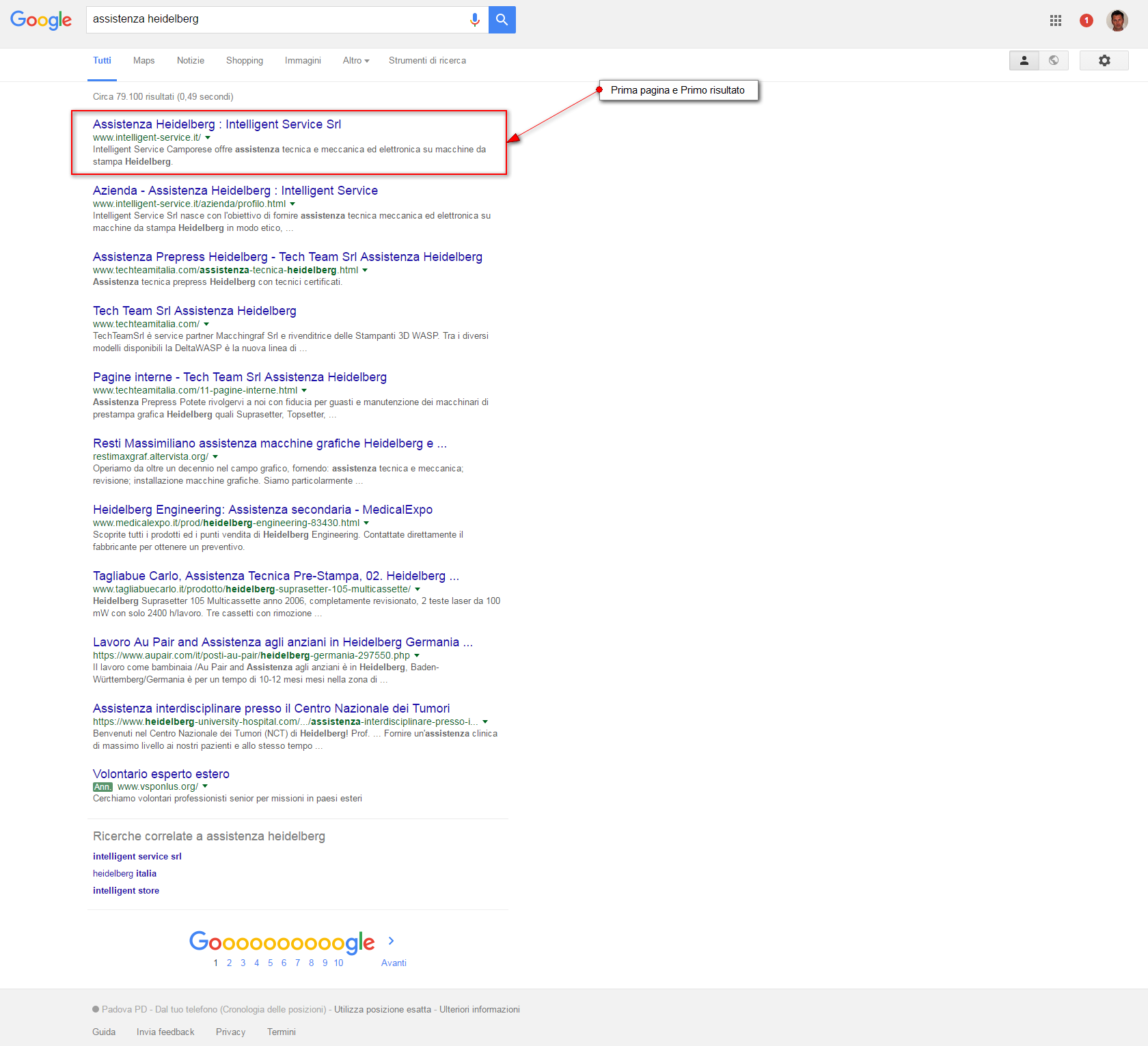1148x1046 pixels.
Task: Go to next page arrow icon
Action: (x=391, y=941)
